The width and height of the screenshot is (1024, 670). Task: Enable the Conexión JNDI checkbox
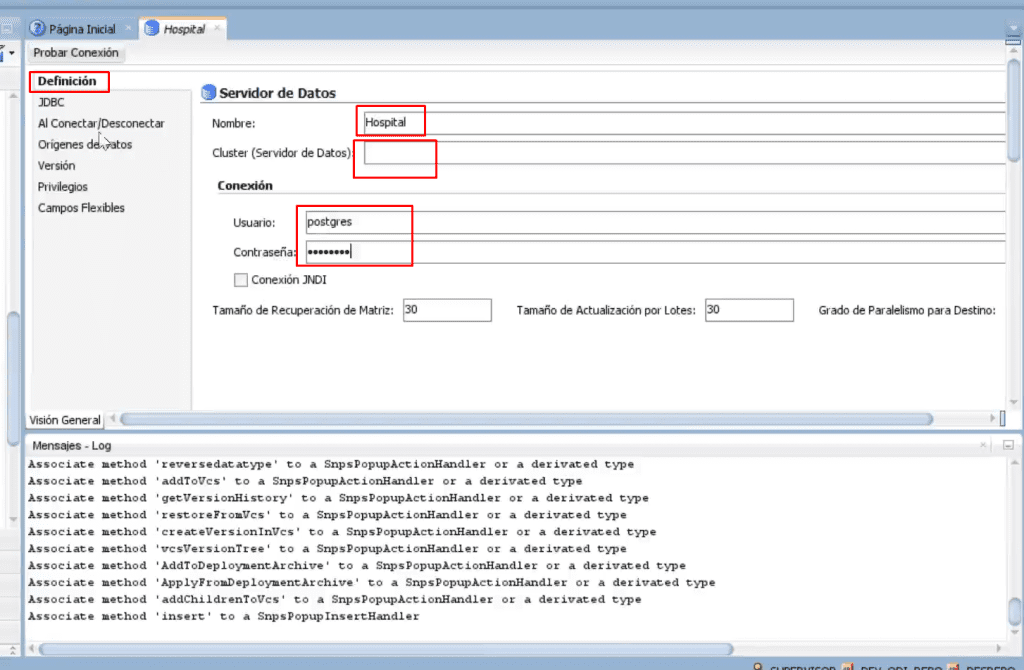coord(240,279)
